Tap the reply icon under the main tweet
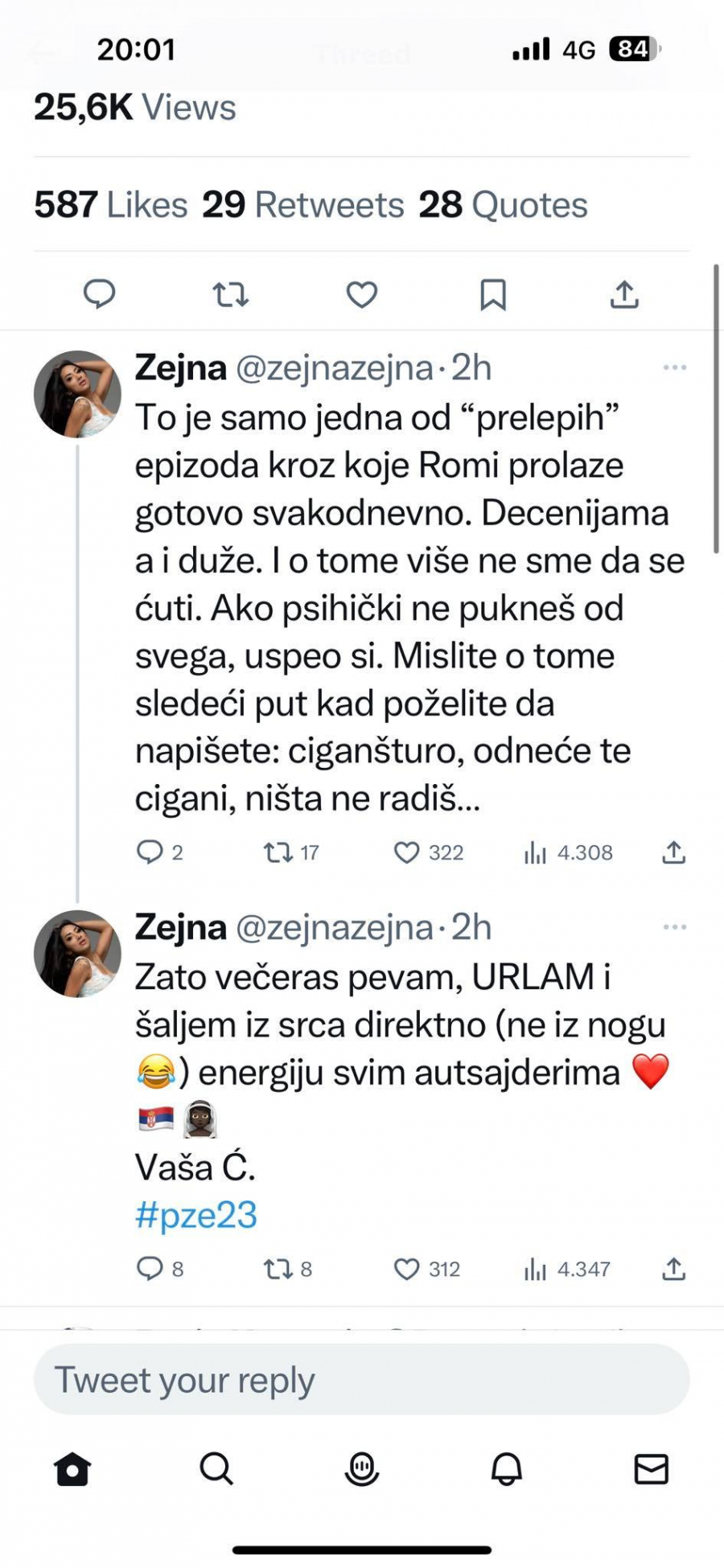This screenshot has height=1568, width=724. point(100,294)
